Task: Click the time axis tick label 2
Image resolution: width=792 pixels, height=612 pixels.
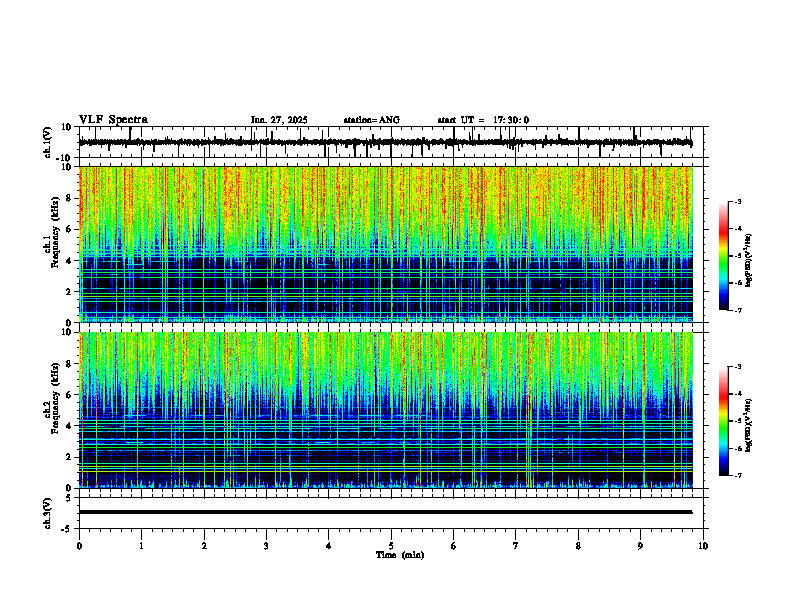Action: click(x=204, y=546)
